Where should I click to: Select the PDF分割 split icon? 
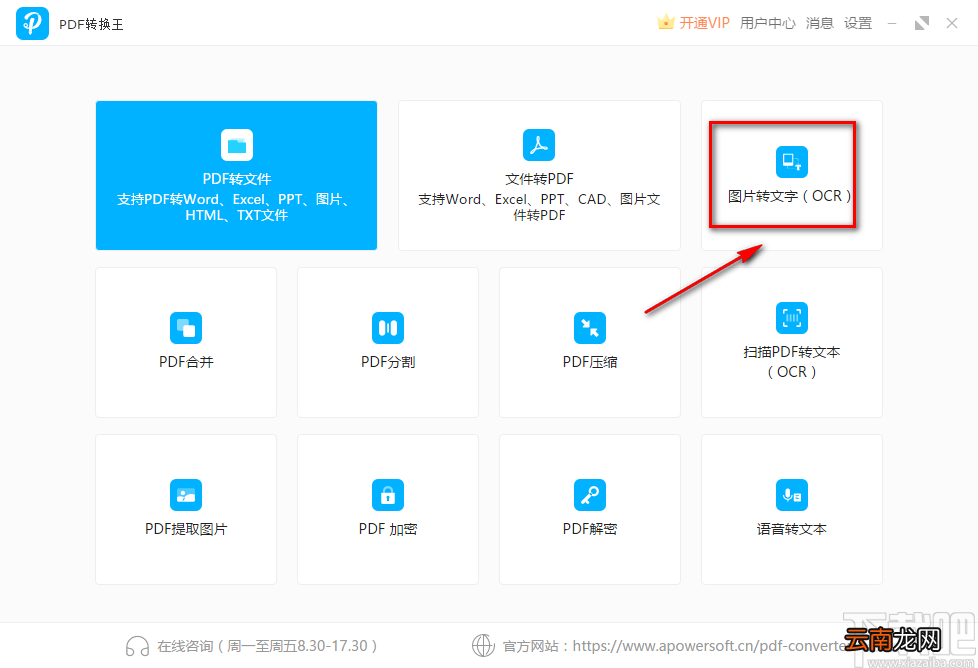[x=388, y=327]
